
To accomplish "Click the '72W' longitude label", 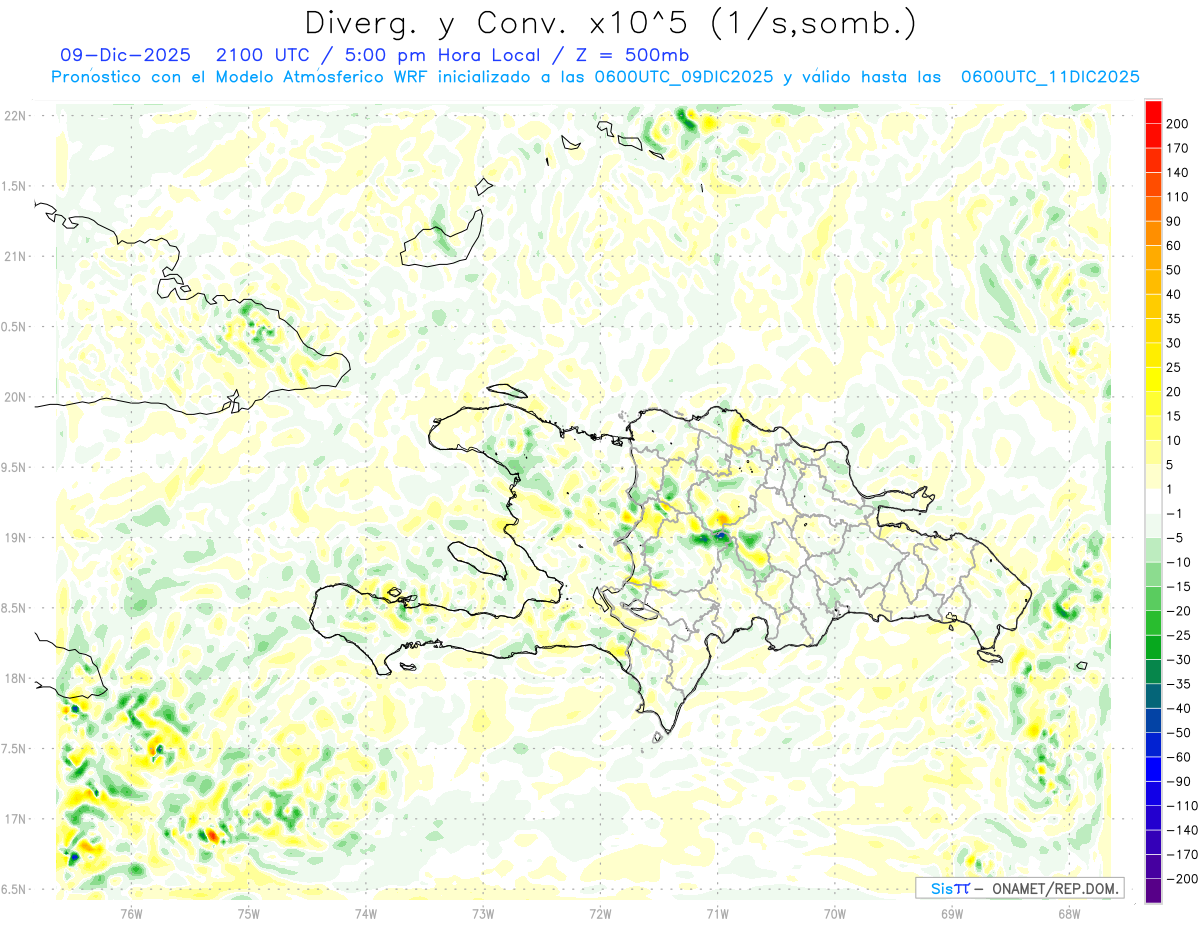I will (x=600, y=913).
